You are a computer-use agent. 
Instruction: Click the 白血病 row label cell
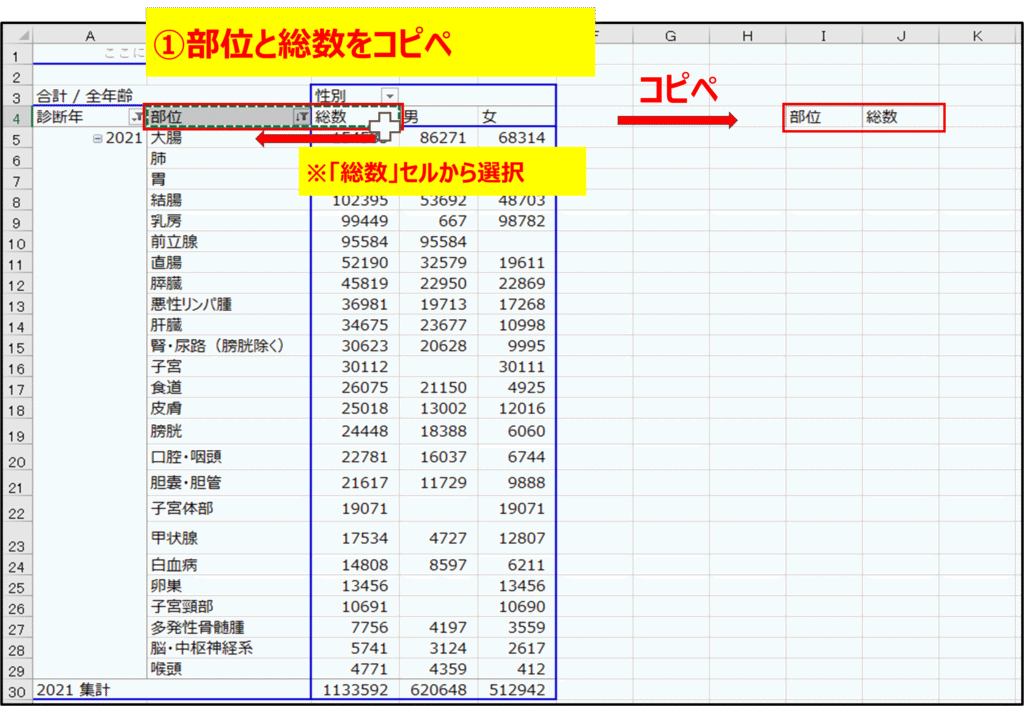tap(228, 566)
